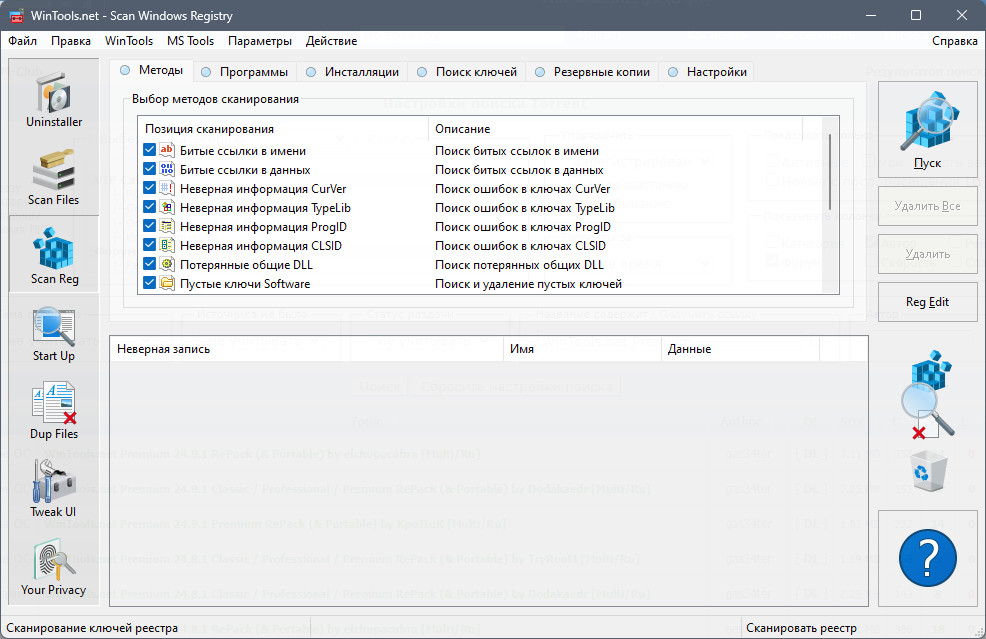Click the icon of Неверная информация ProgID
Viewport: 986px width, 639px height.
click(167, 226)
